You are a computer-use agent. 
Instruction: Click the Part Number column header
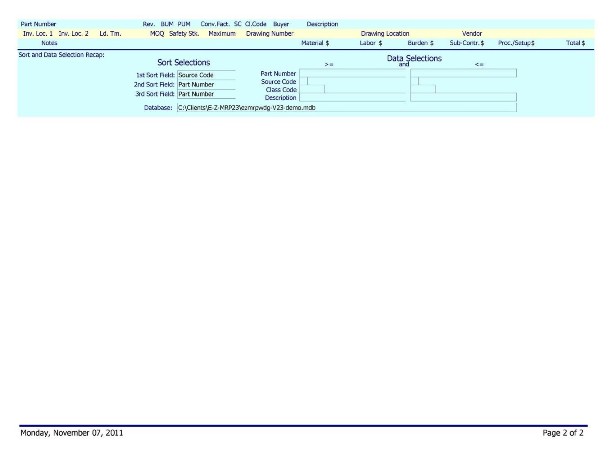[39, 24]
